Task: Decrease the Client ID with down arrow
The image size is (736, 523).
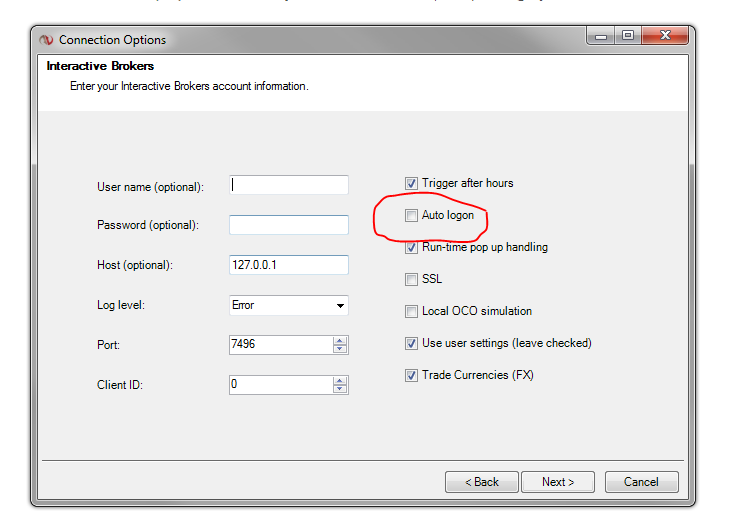Action: tap(340, 389)
